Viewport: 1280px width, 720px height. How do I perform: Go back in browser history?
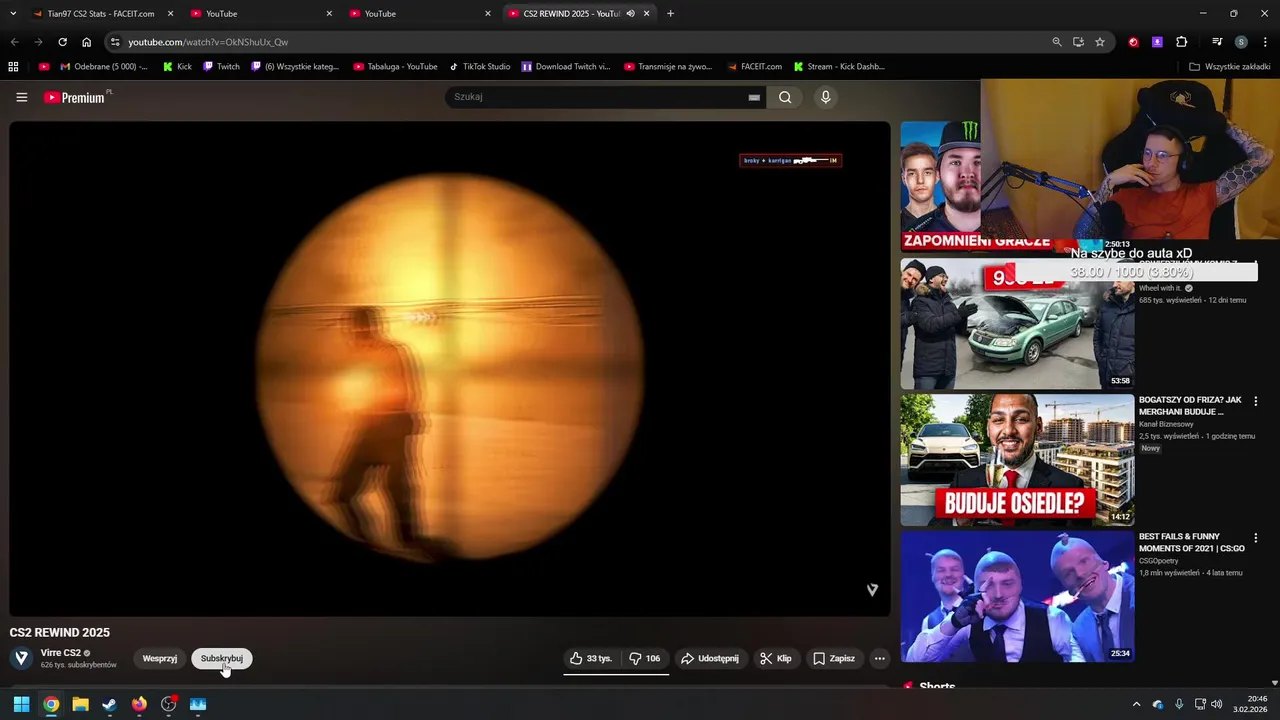[14, 42]
